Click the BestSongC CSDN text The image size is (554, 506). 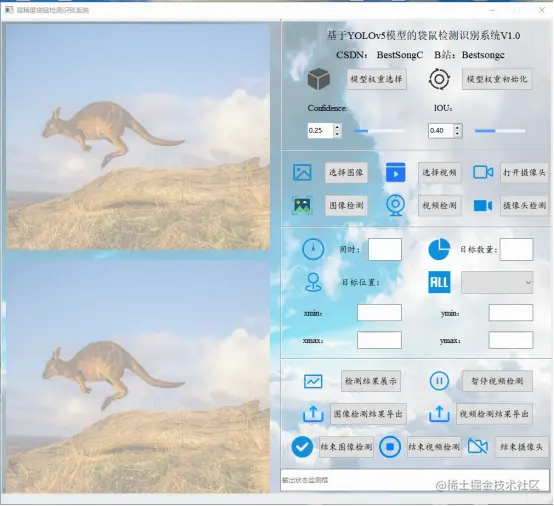[400, 55]
